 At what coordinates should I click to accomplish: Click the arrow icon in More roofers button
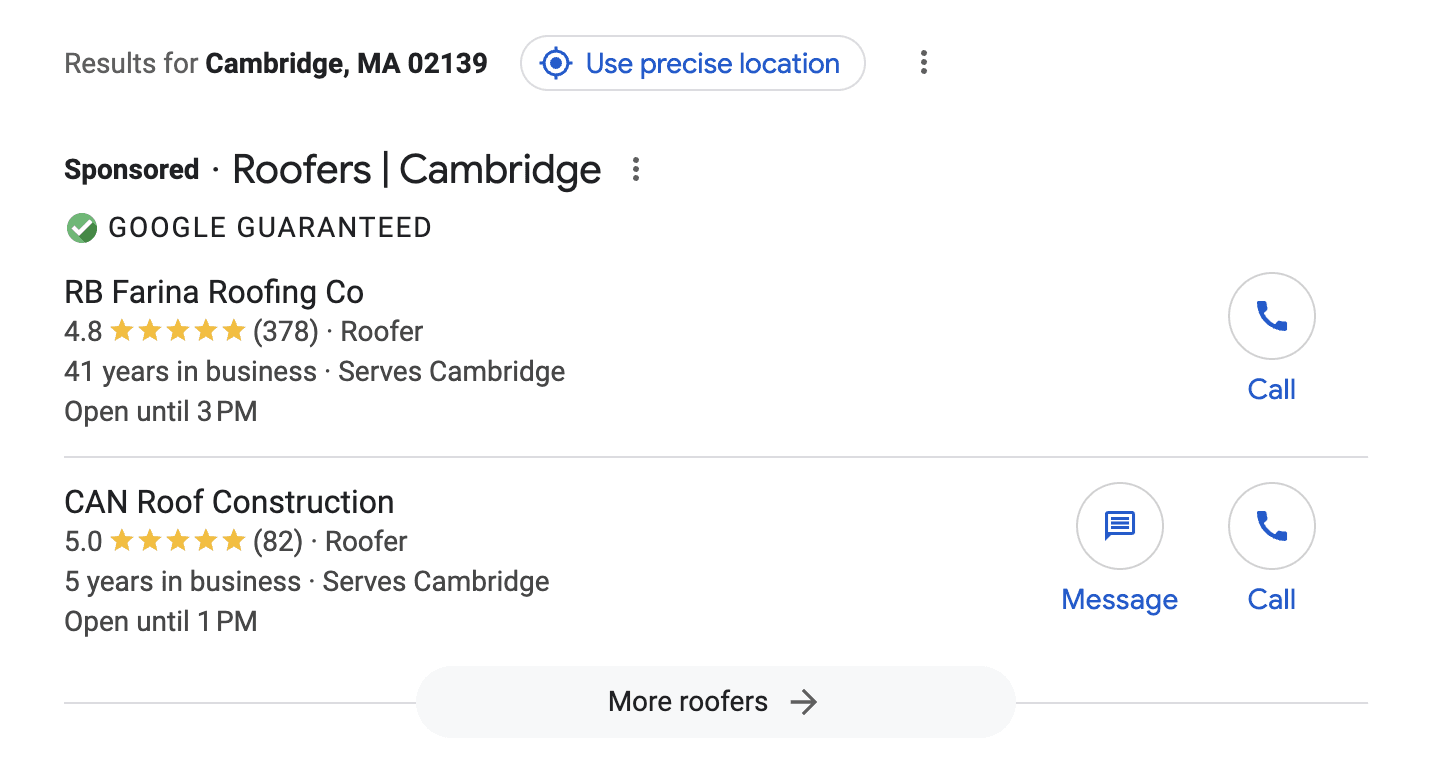click(803, 702)
